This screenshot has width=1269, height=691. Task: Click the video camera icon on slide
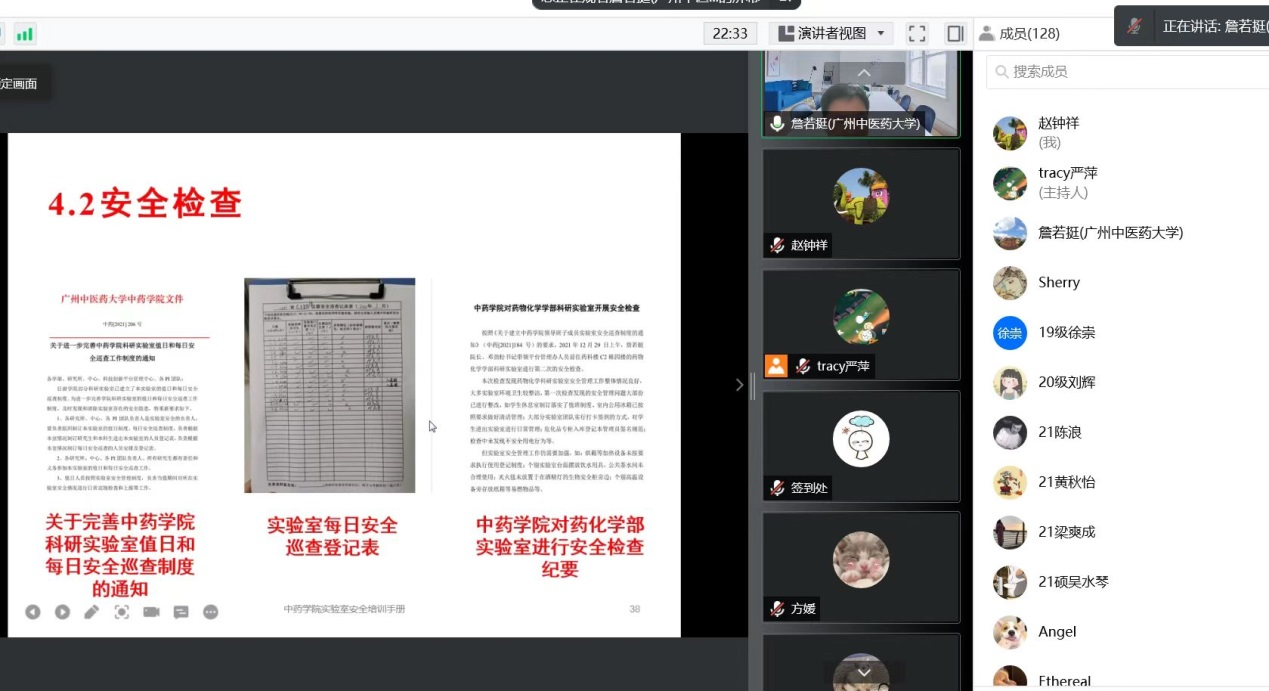click(x=151, y=611)
